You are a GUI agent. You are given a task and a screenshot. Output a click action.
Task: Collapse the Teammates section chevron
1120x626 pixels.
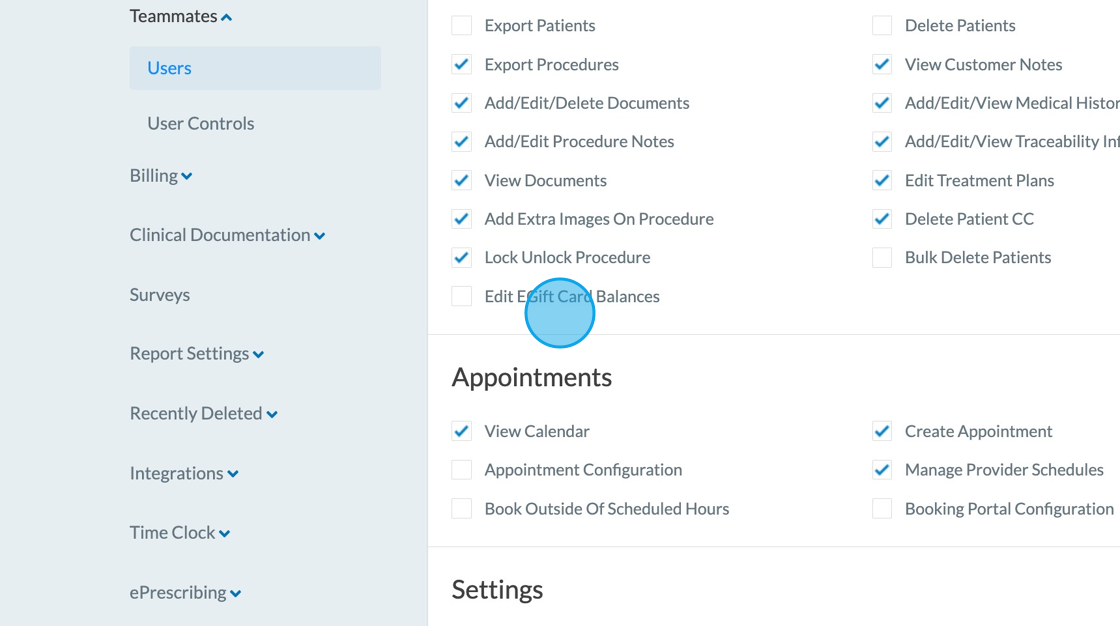click(x=227, y=17)
